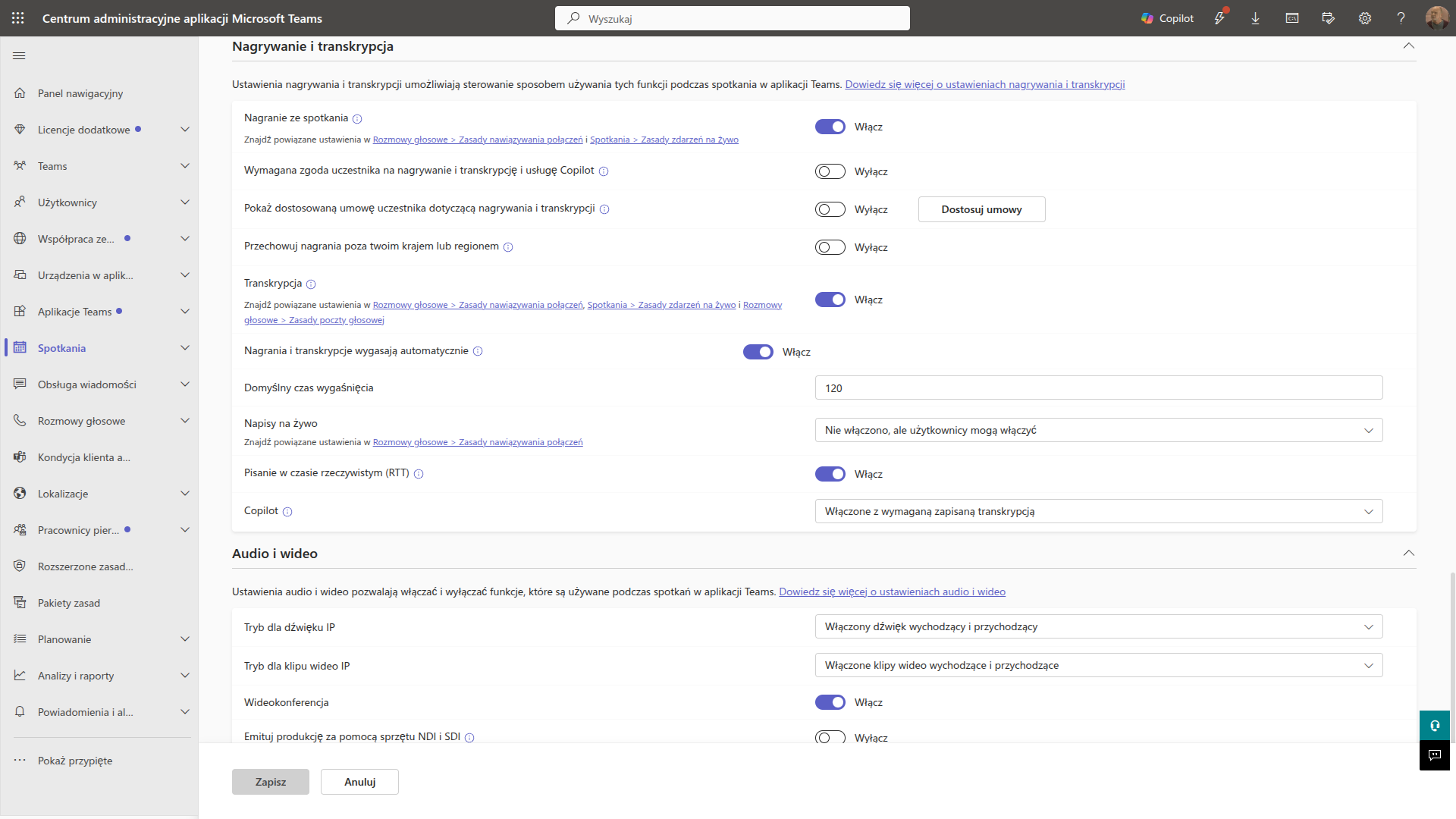Click info icon next to Transkrypcja
The image size is (1456, 819).
pos(311,284)
